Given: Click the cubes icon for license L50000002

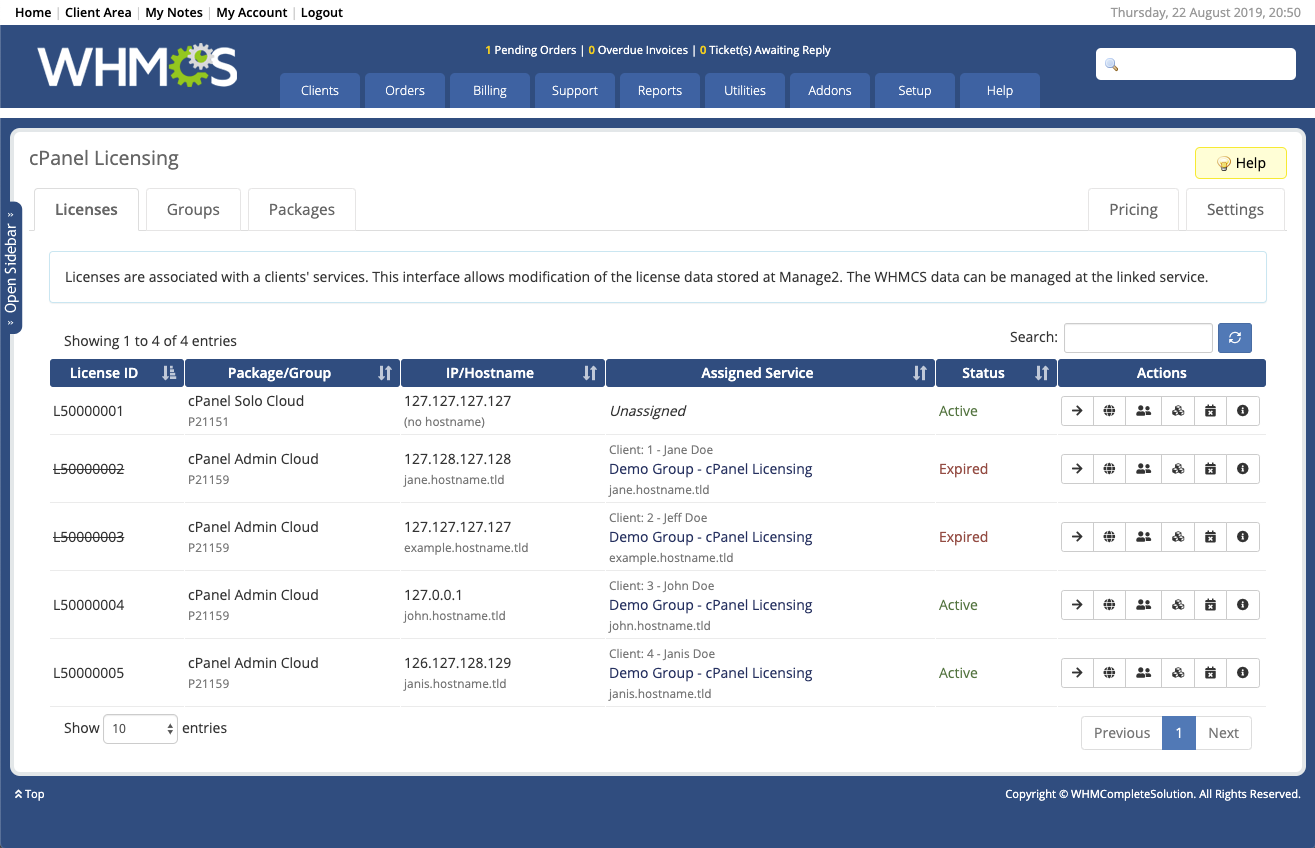Looking at the screenshot, I should coord(1178,469).
